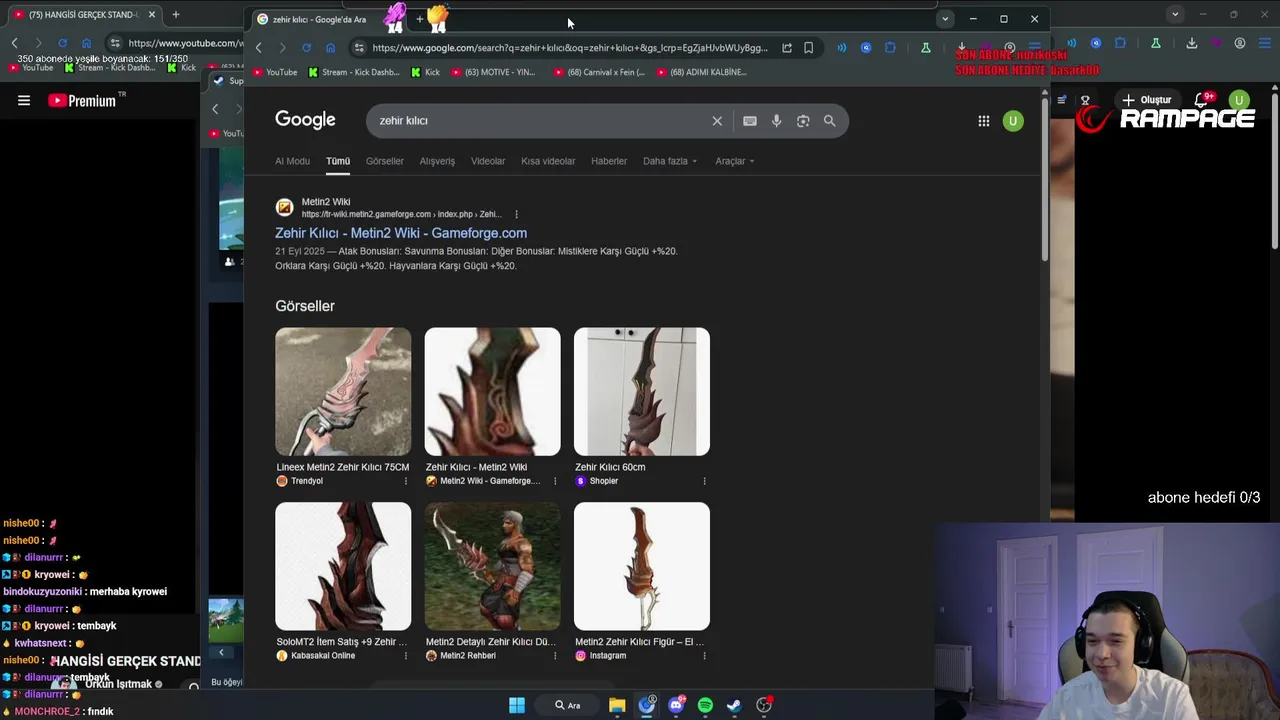The width and height of the screenshot is (1280, 720).
Task: Open more options for Metin2 Wiki result
Action: 516,214
